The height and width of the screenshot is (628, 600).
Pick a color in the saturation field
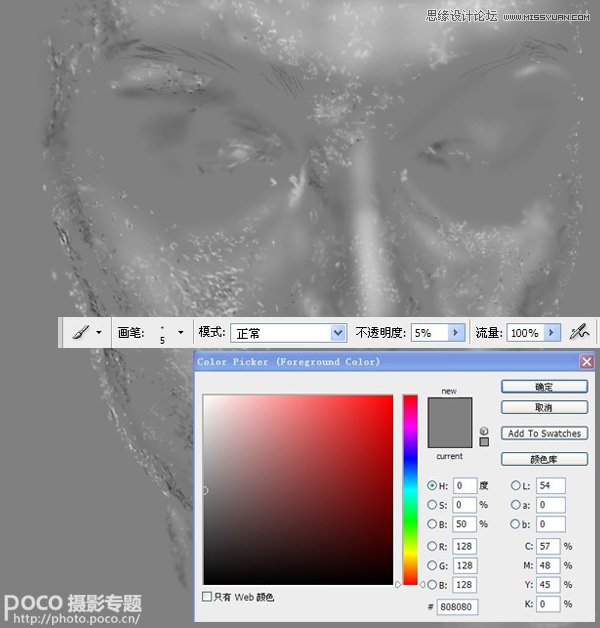pyautogui.click(x=298, y=489)
